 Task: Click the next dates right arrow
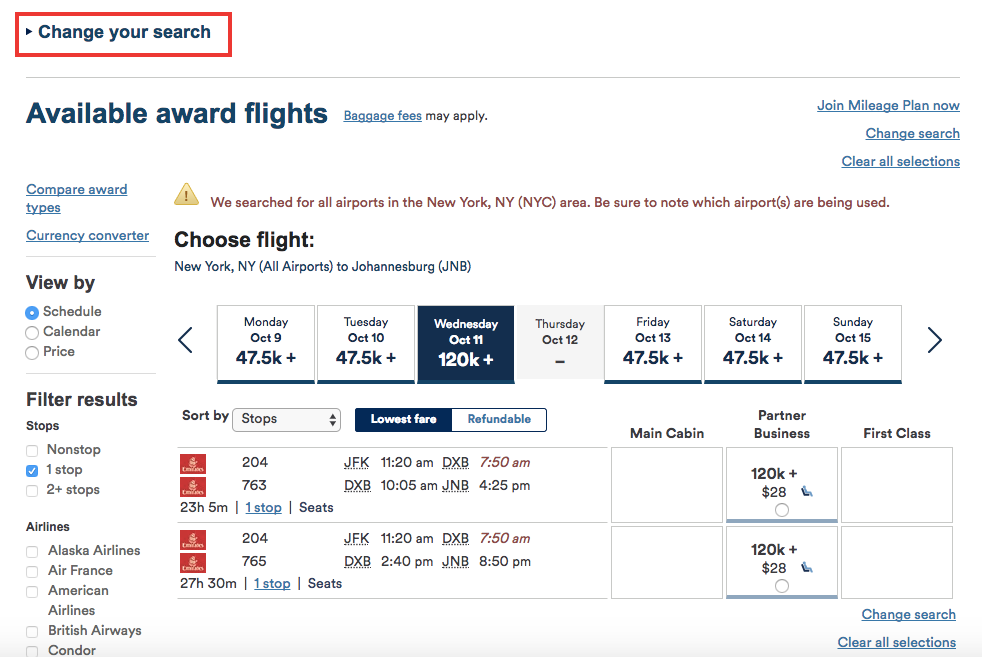[934, 341]
